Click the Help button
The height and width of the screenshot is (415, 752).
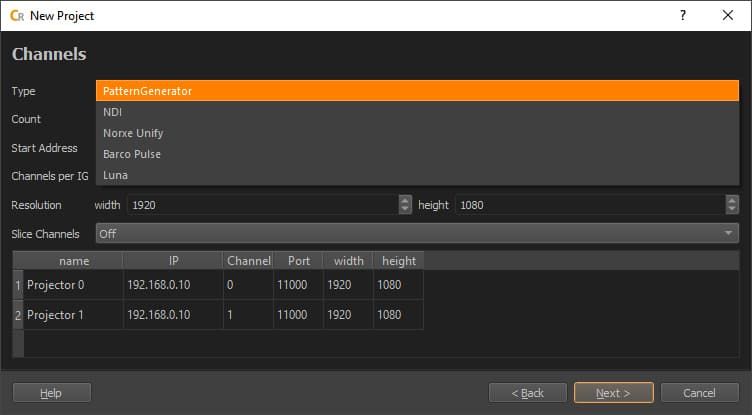[x=51, y=393]
